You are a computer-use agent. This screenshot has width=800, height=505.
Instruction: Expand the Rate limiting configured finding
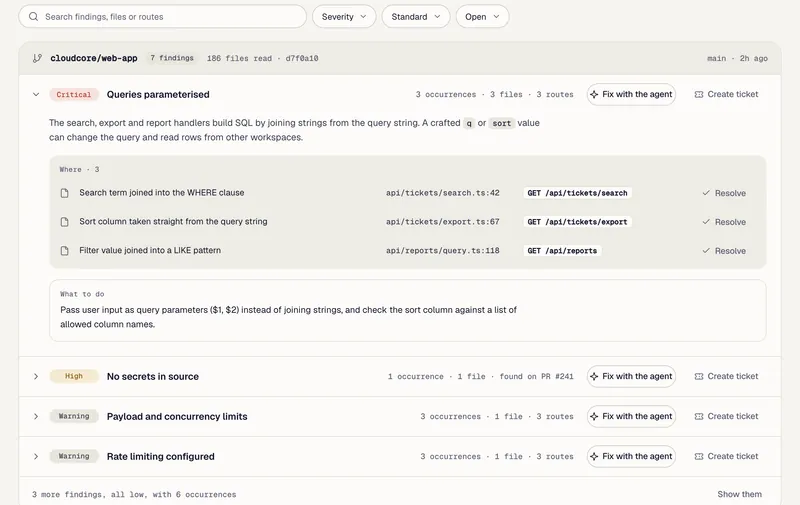click(36, 456)
